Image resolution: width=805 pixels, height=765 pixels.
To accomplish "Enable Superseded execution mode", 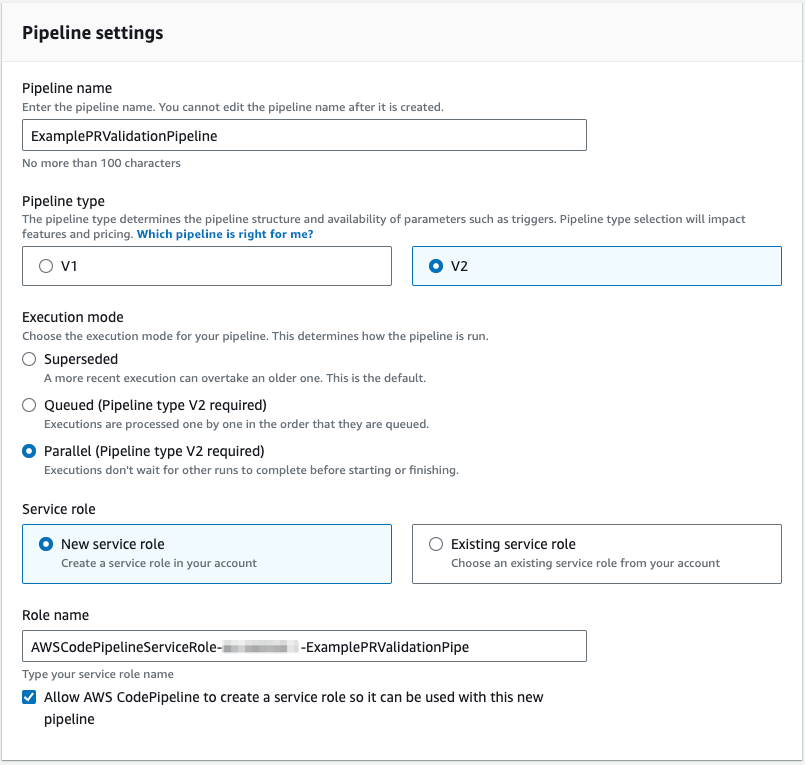I will (x=29, y=359).
